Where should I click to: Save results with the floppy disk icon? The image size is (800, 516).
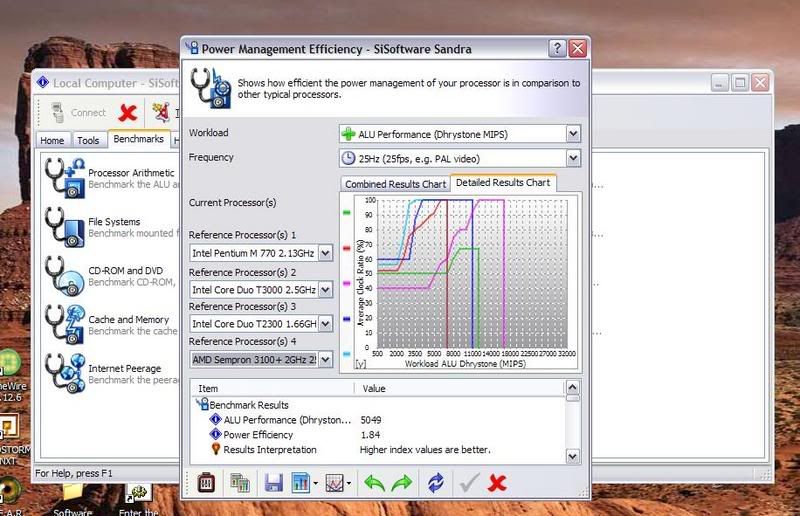coord(274,482)
